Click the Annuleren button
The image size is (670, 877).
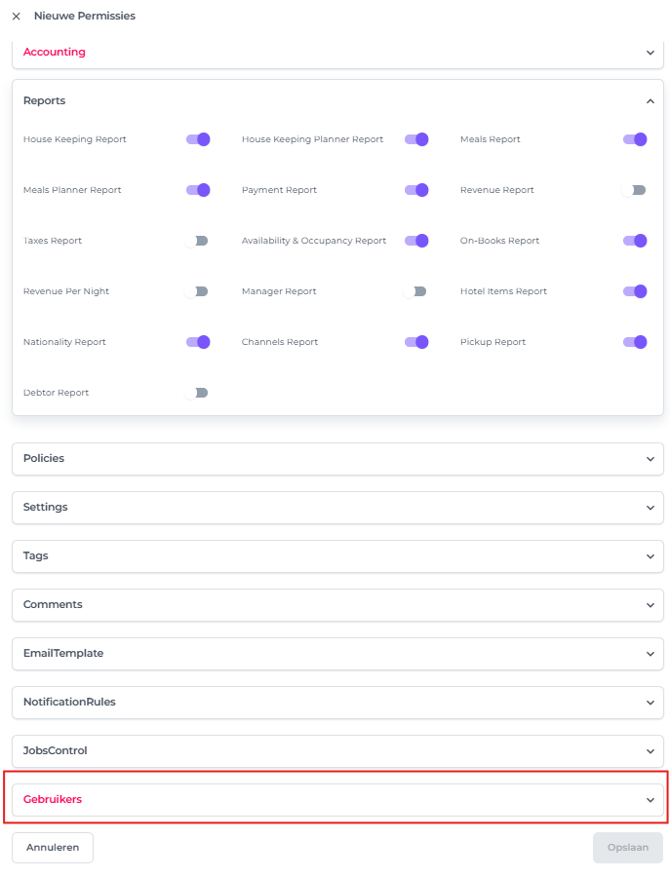[x=52, y=847]
